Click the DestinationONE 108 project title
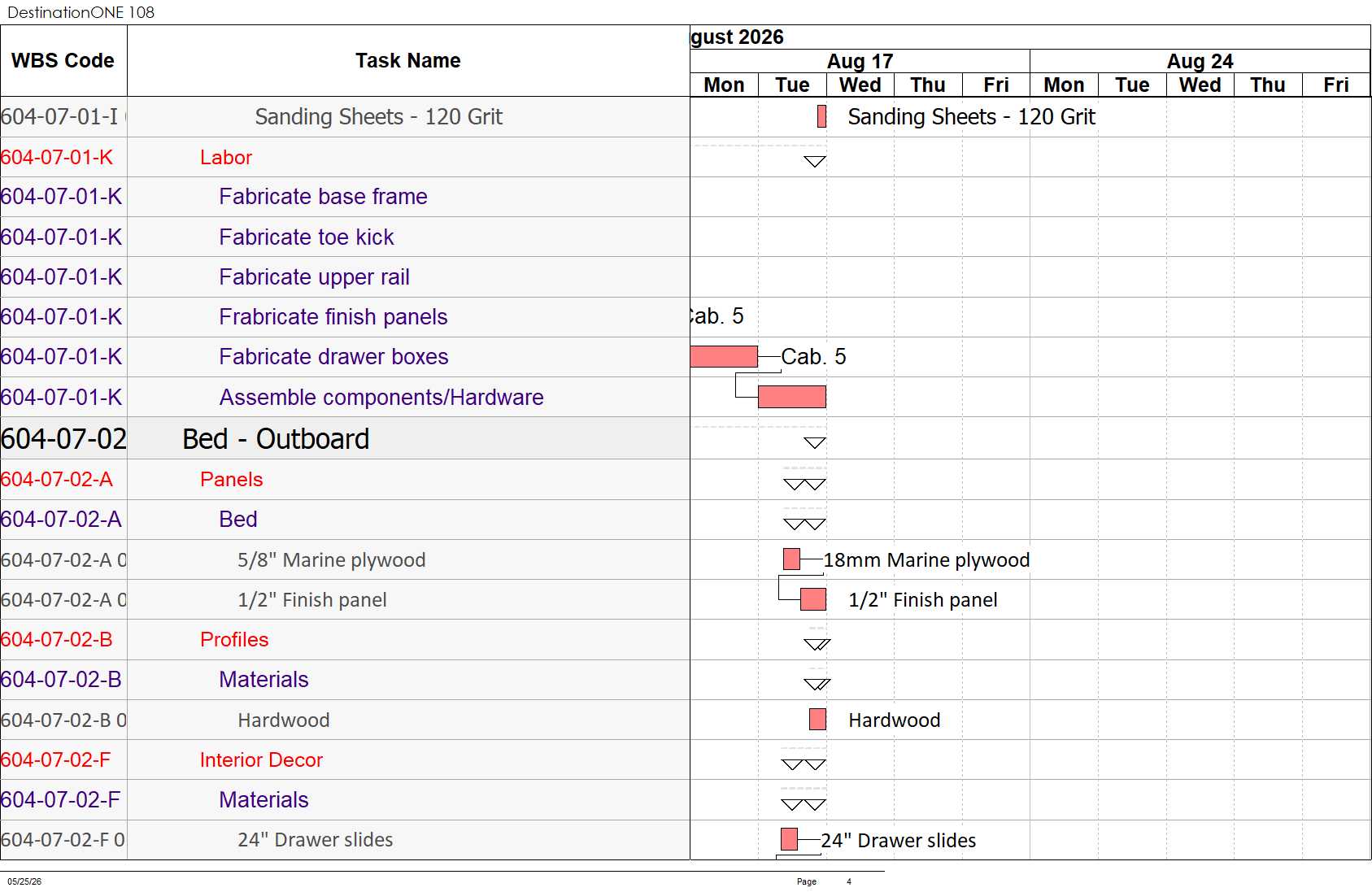Screen dimensions: 1372x892 point(81,12)
